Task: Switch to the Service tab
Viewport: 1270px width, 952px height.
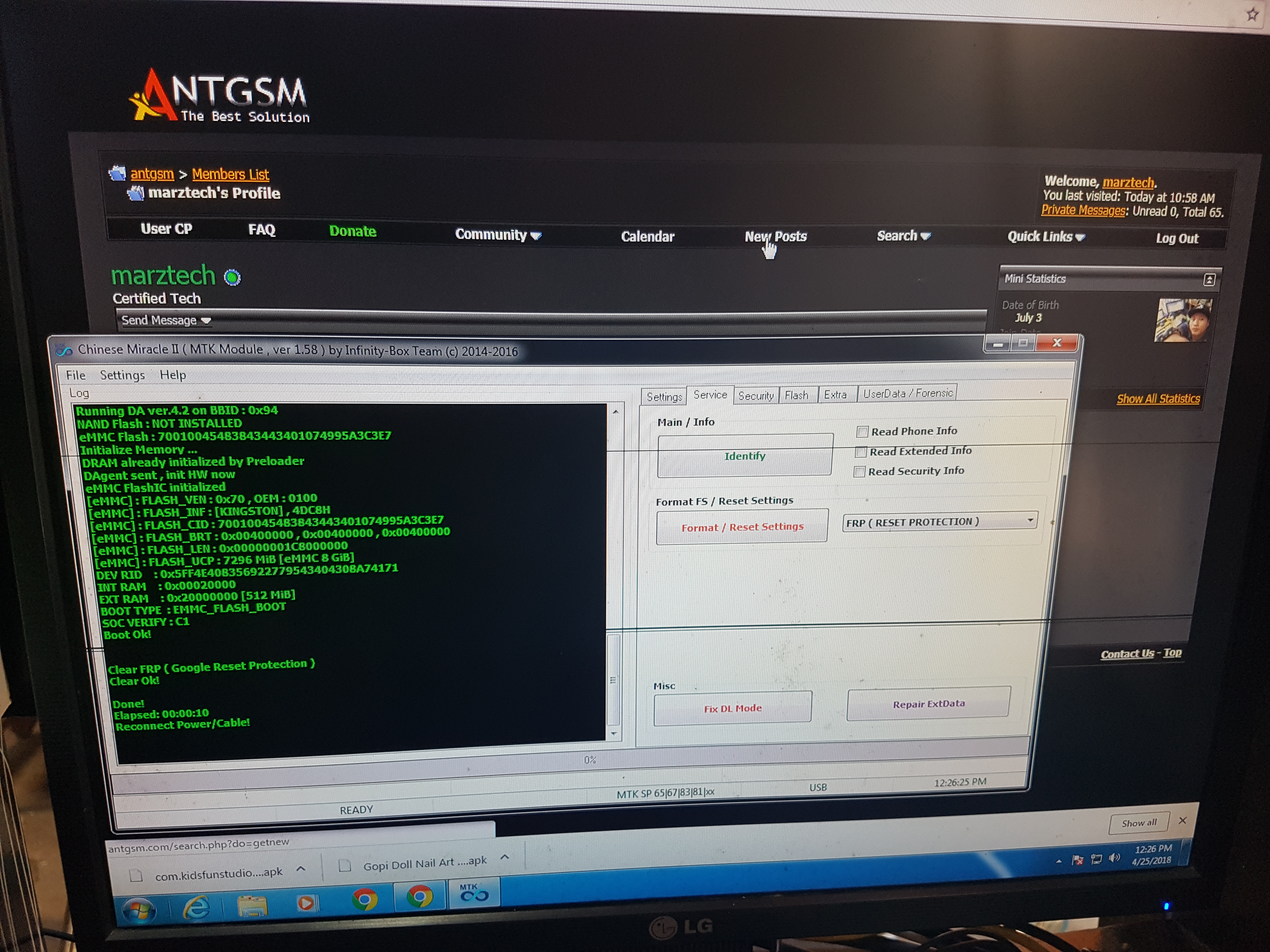Action: [x=710, y=394]
